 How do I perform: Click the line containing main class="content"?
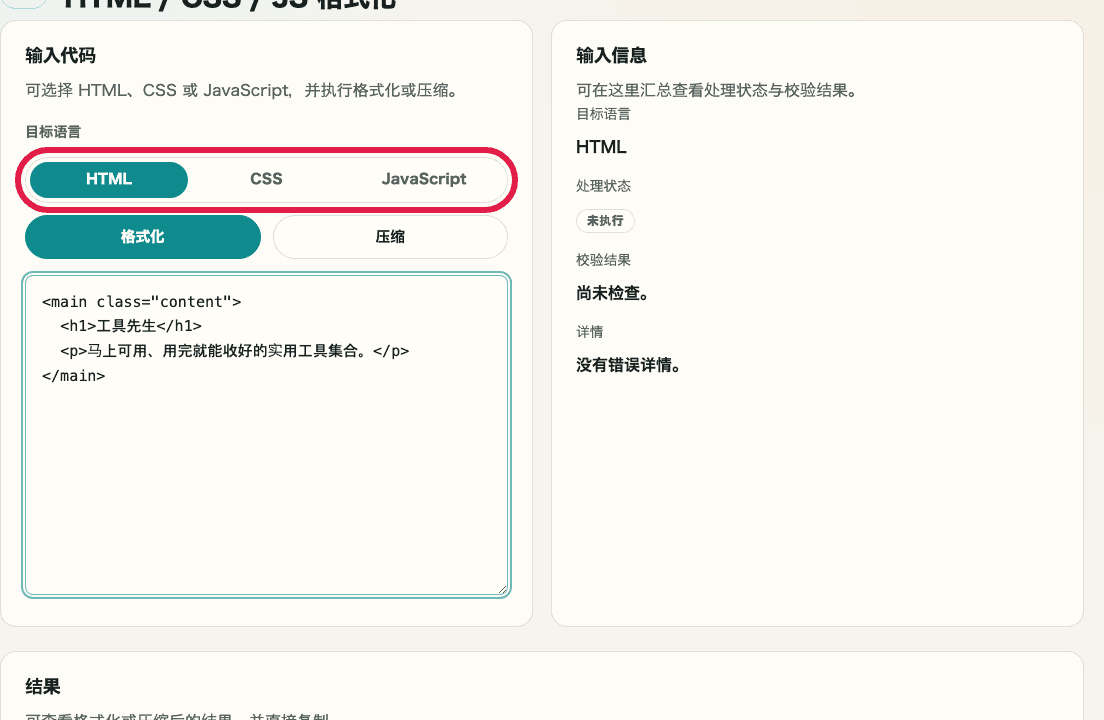point(140,301)
